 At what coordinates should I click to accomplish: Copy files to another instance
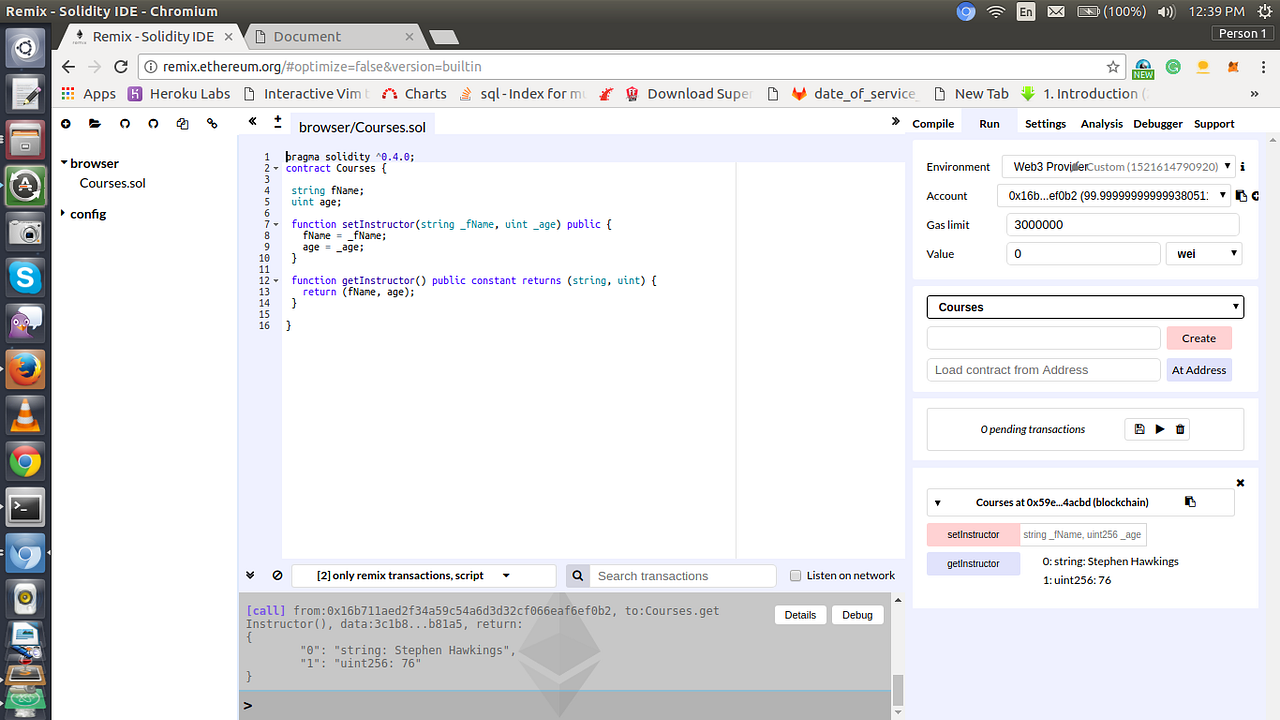coord(182,122)
